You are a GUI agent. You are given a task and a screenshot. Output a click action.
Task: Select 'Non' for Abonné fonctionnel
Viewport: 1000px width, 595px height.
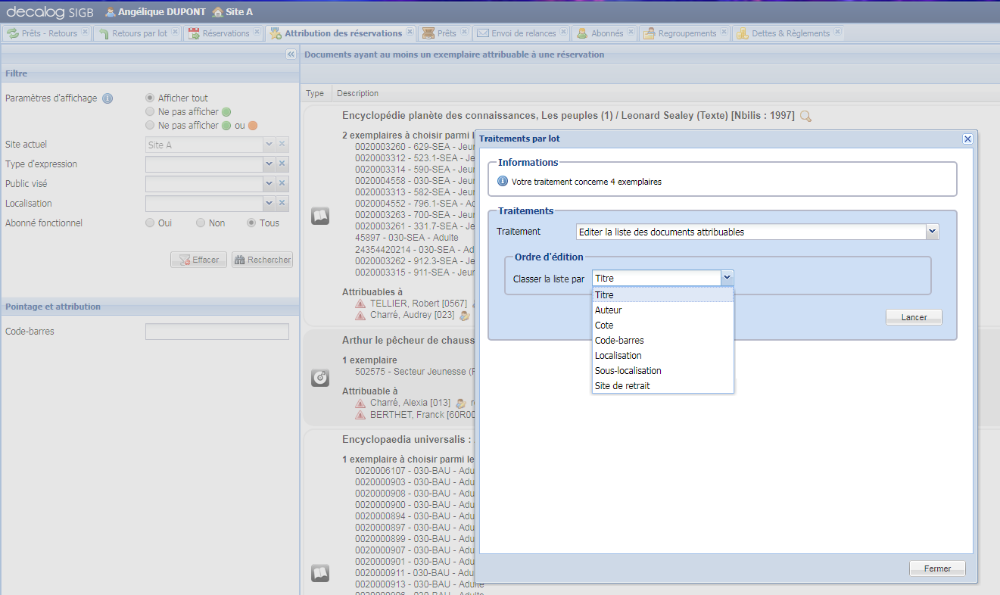(x=201, y=223)
